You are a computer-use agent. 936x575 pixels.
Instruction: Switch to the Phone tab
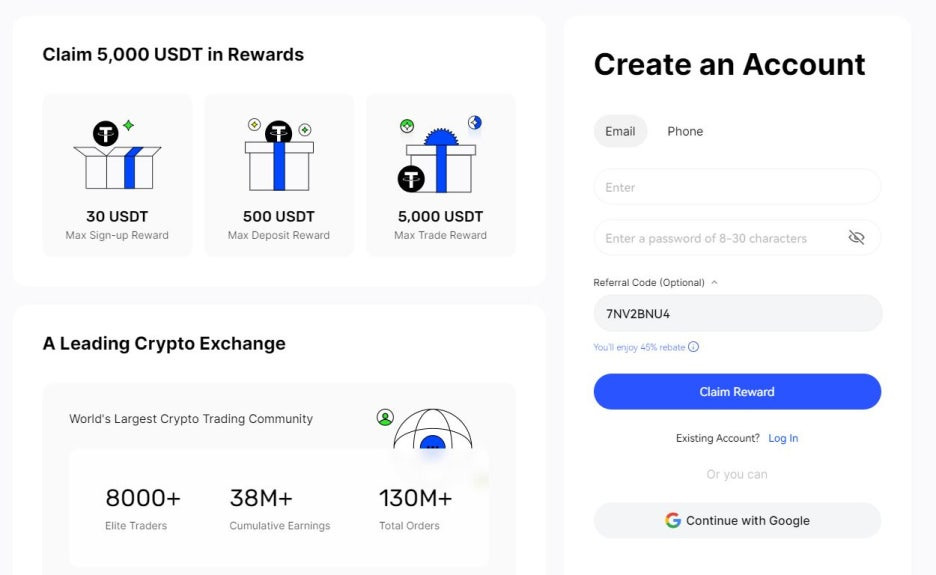click(x=685, y=131)
